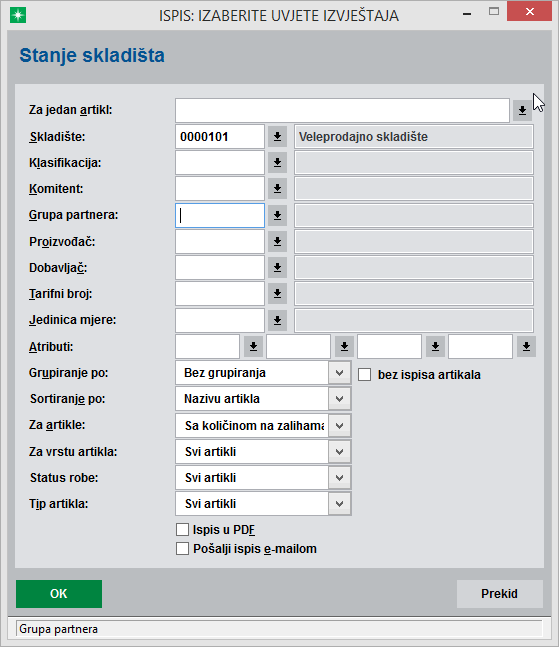Image resolution: width=559 pixels, height=647 pixels.
Task: Click the Jedinica mjere lookup icon
Action: coord(277,320)
